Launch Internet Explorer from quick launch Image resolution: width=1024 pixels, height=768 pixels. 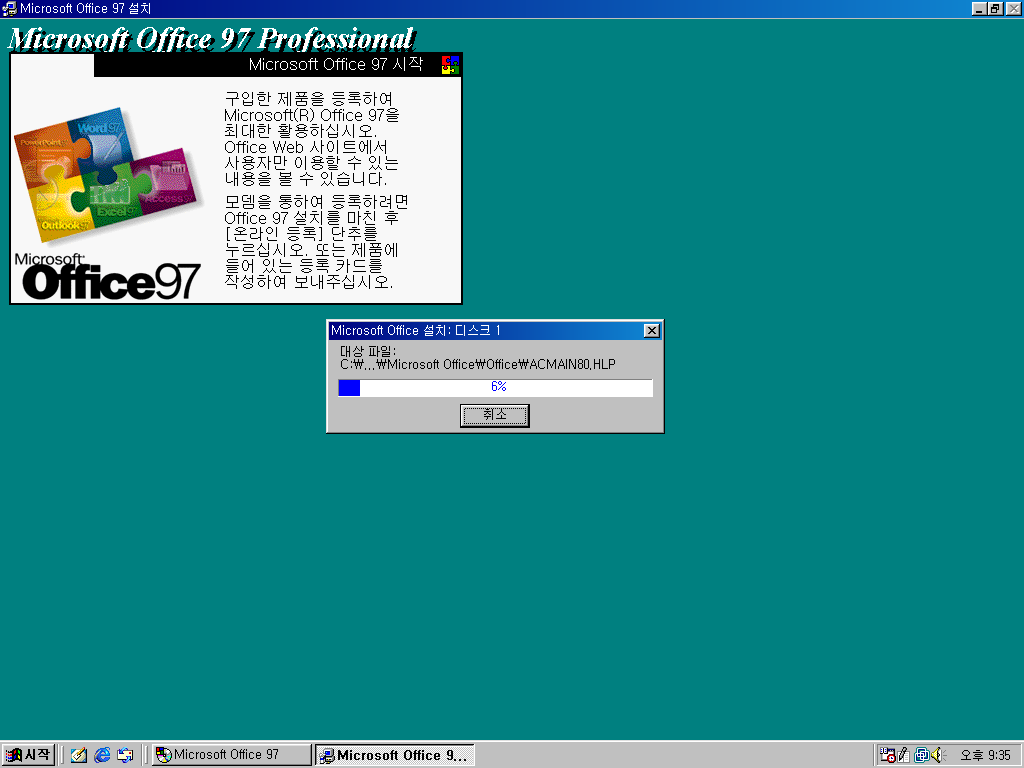click(x=102, y=755)
